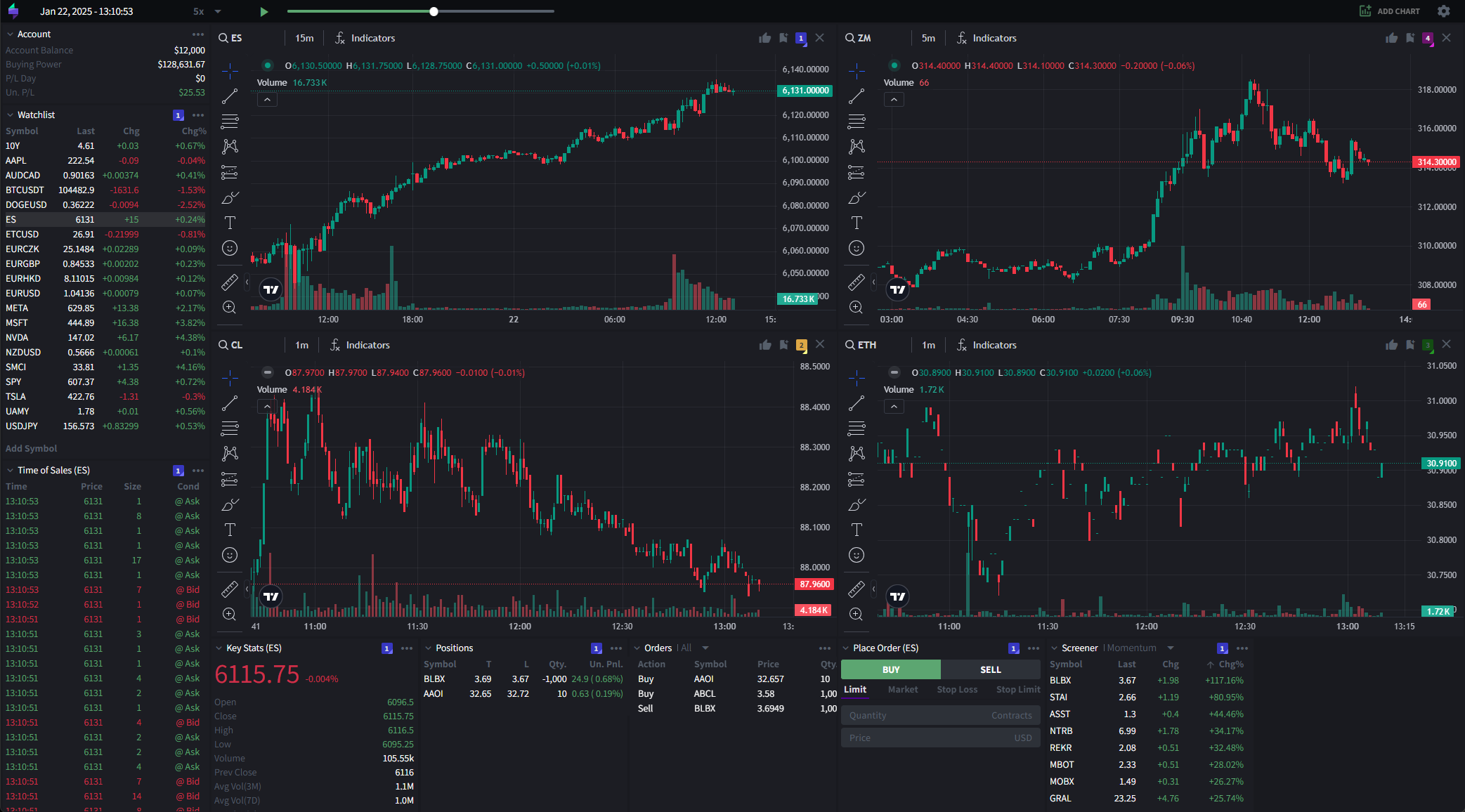The image size is (1465, 812).
Task: Click Add Symbol in watchlist
Action: coord(31,449)
